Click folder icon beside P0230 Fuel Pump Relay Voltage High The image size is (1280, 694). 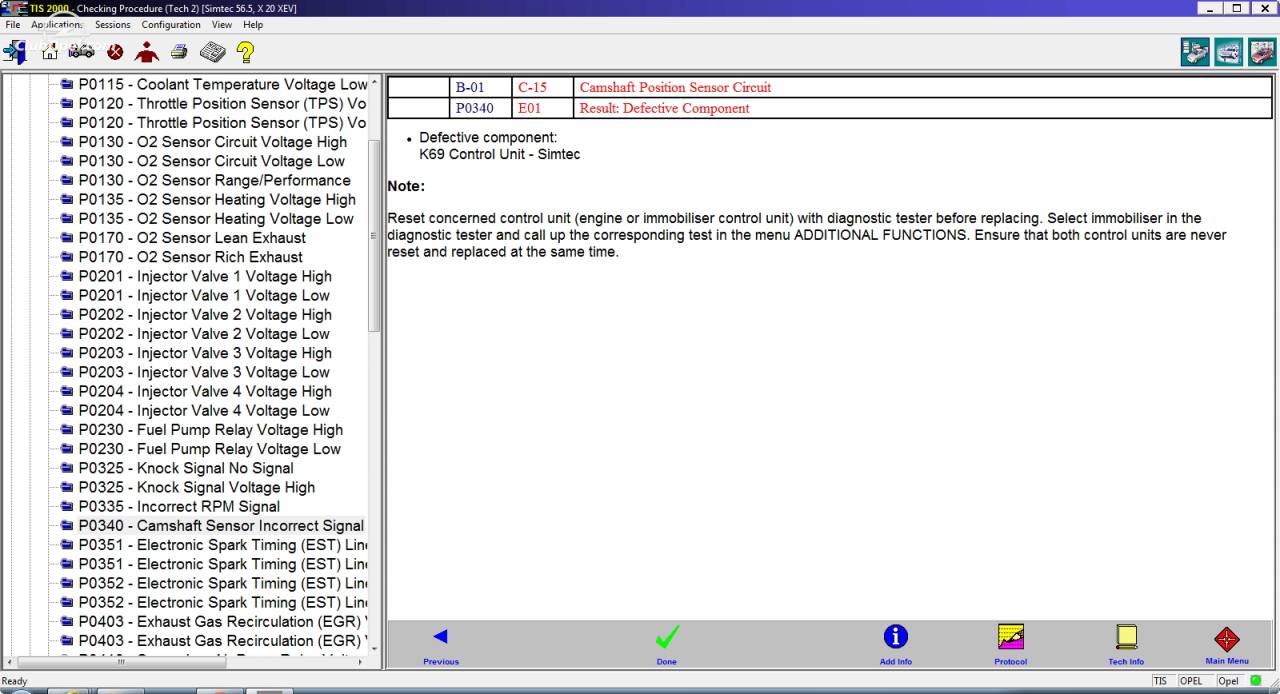click(67, 430)
